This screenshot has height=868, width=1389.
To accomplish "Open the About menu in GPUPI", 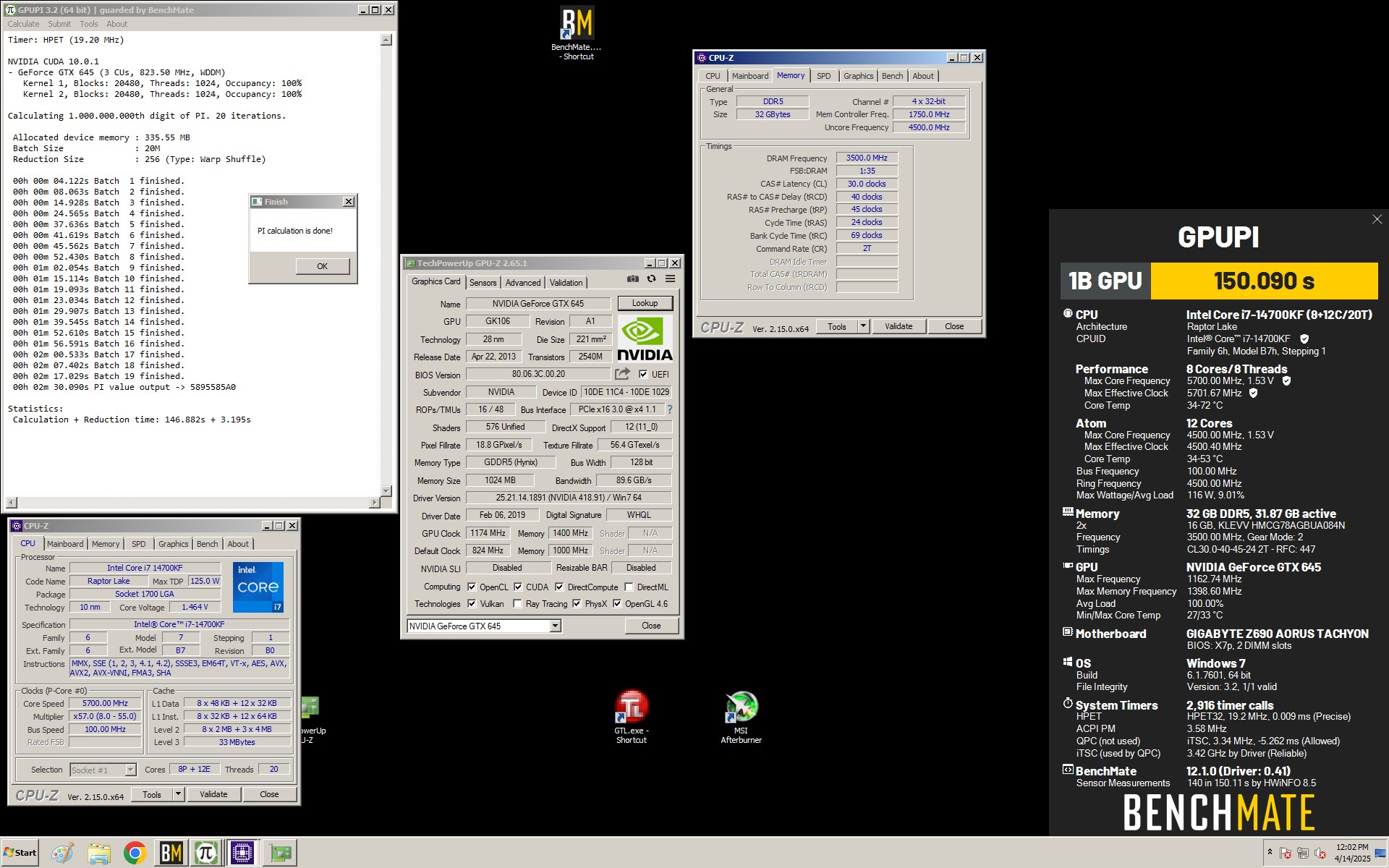I will (117, 24).
